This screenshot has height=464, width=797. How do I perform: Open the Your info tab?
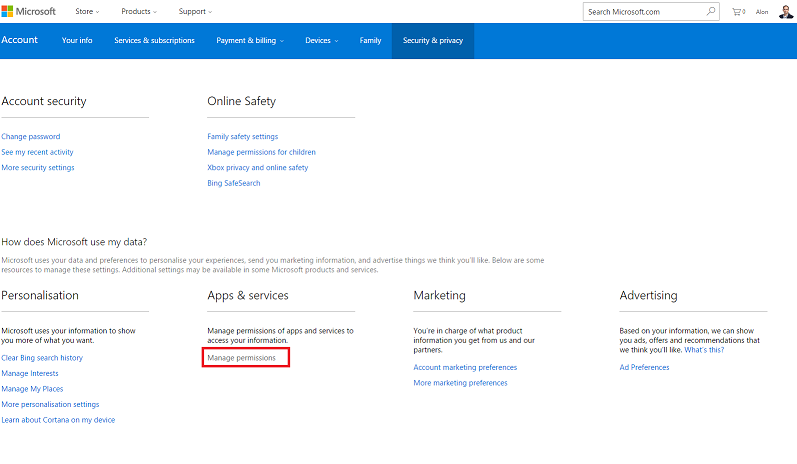[77, 40]
